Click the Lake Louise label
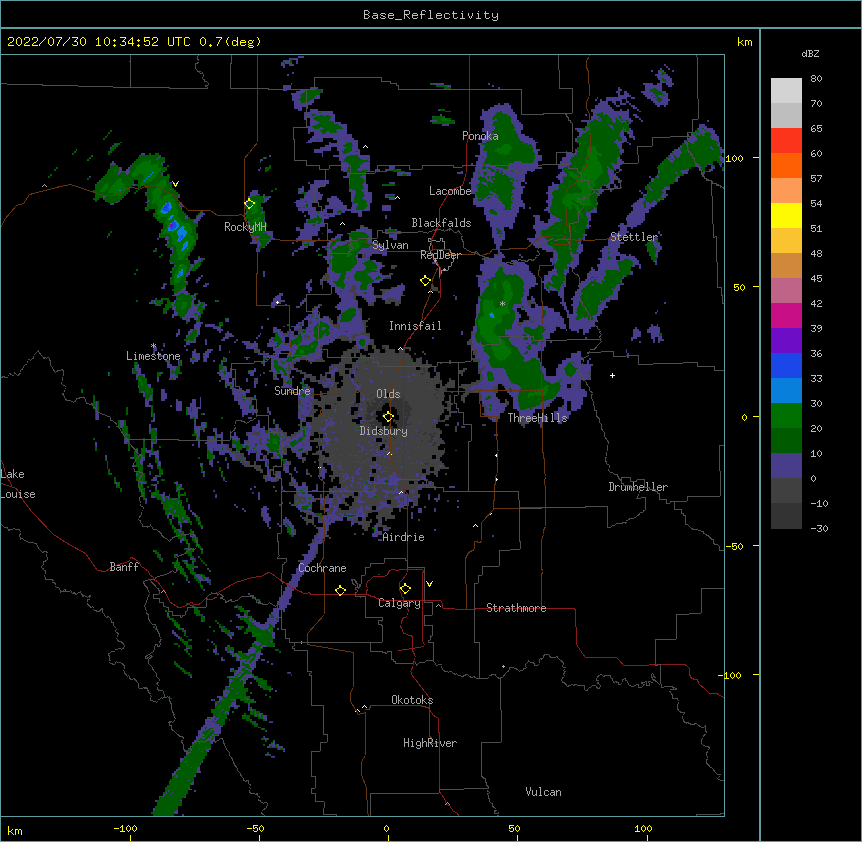 point(17,484)
